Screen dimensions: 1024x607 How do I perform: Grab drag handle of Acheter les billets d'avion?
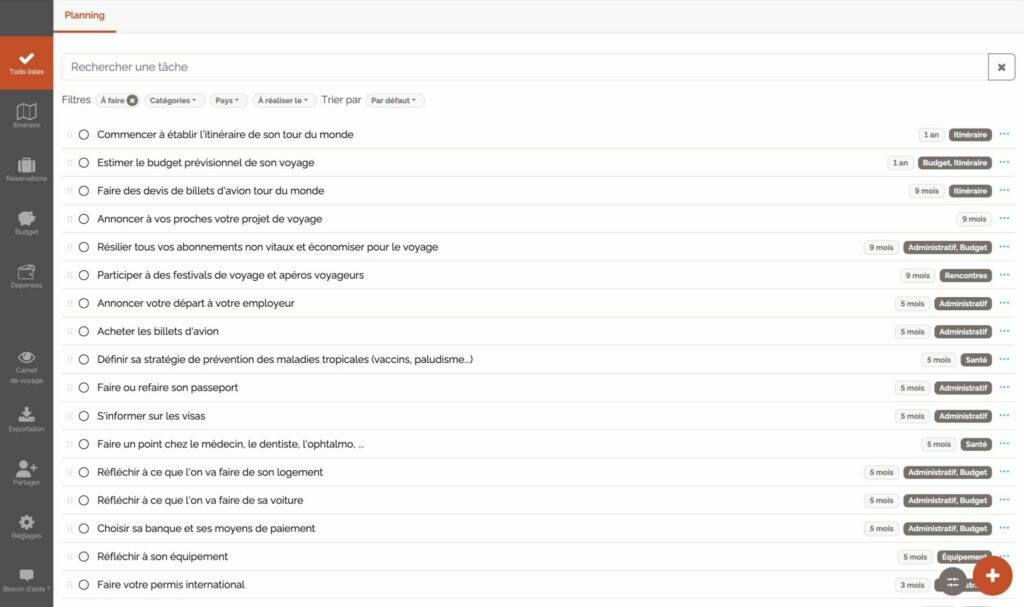pyautogui.click(x=69, y=331)
